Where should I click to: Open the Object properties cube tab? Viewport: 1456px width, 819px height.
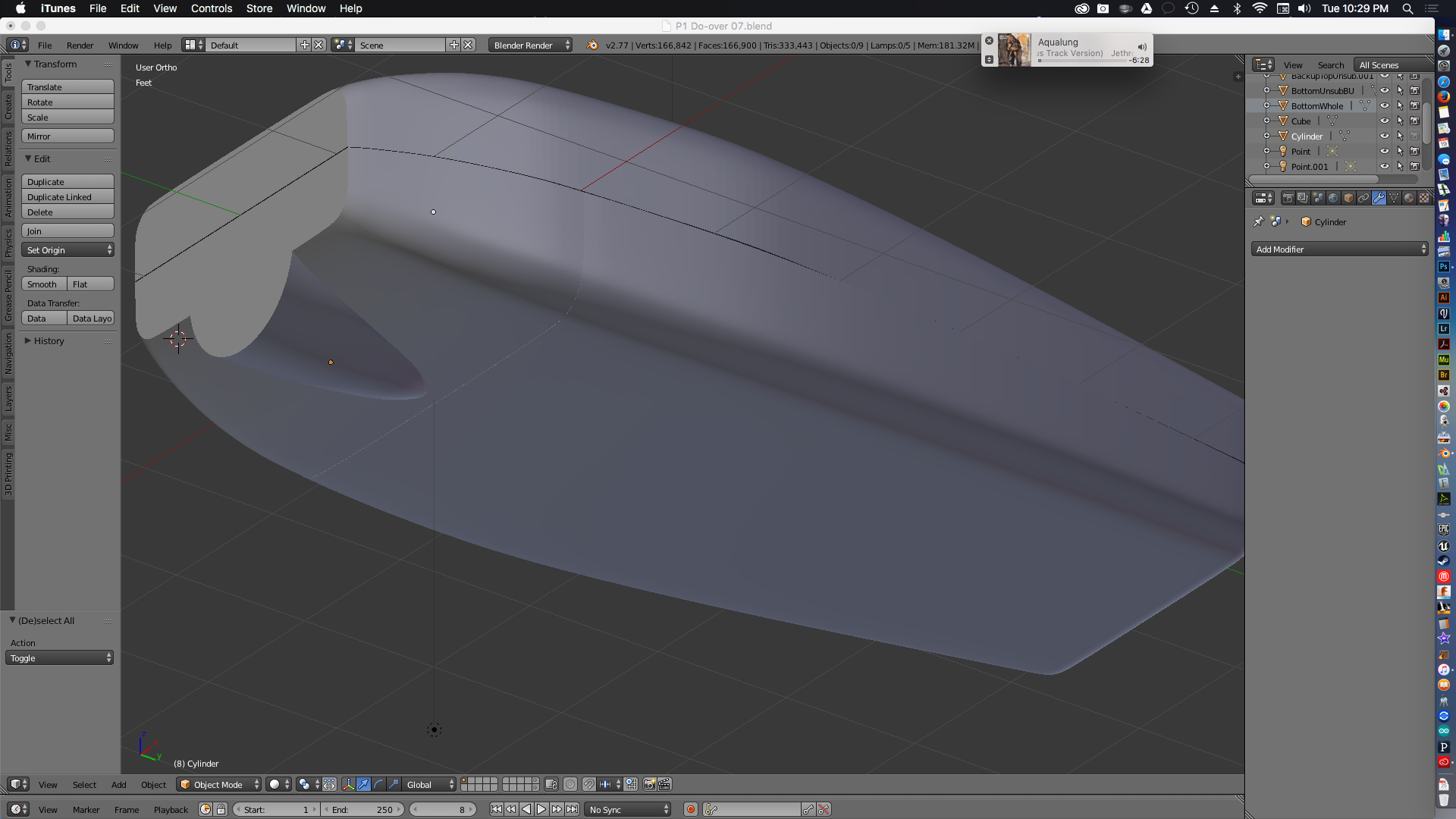1348,198
